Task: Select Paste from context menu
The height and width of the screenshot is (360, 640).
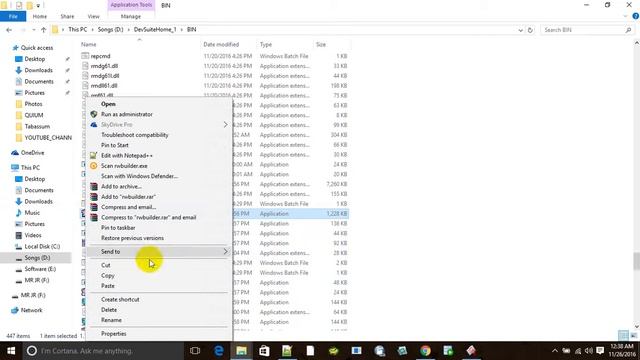Action: pos(108,286)
